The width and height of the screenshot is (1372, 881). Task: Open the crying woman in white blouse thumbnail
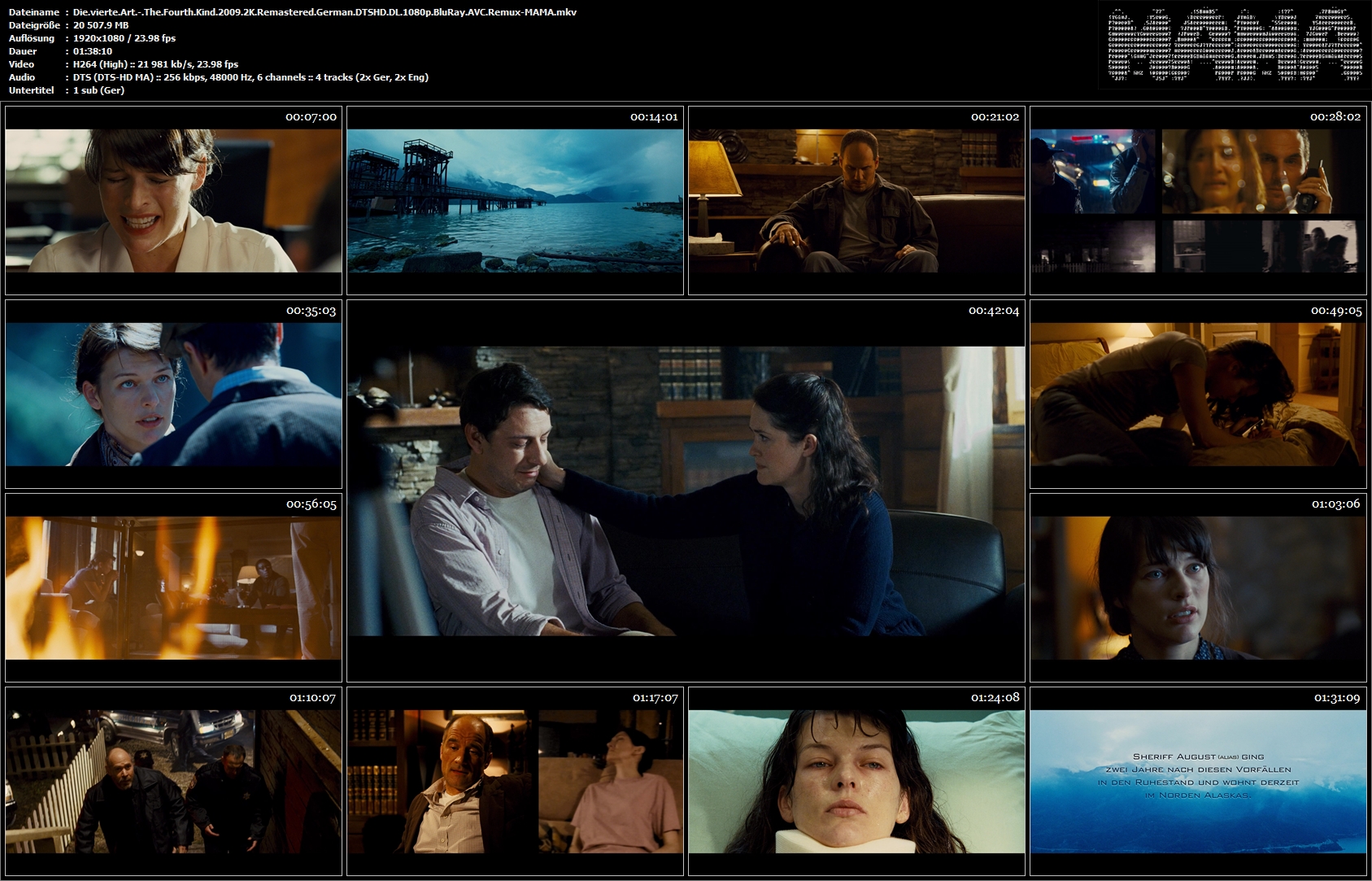173,200
